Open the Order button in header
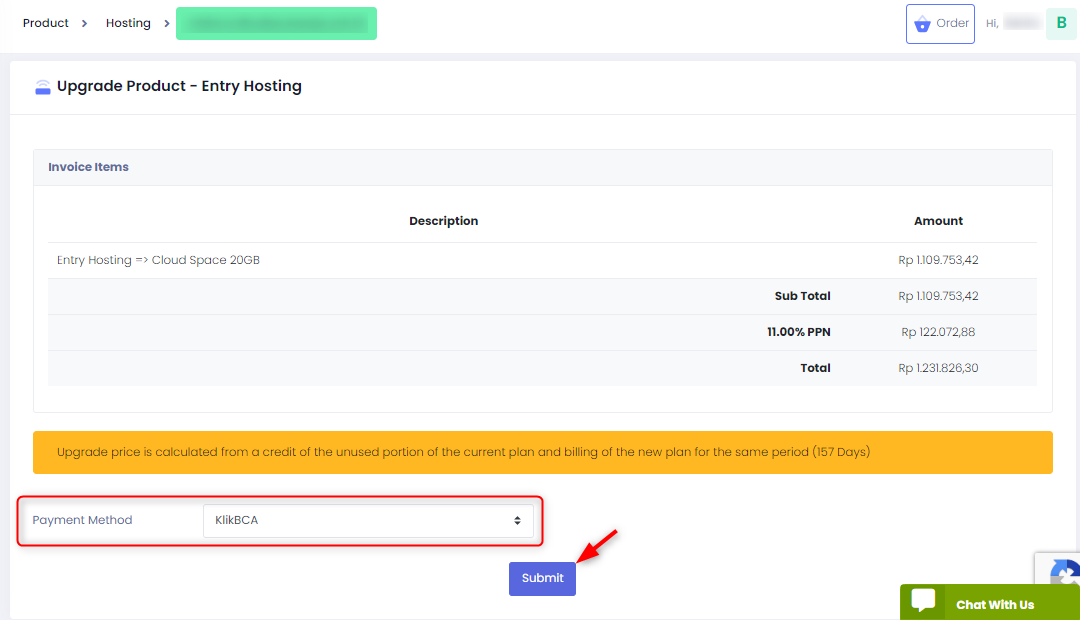This screenshot has width=1080, height=620. tap(940, 23)
